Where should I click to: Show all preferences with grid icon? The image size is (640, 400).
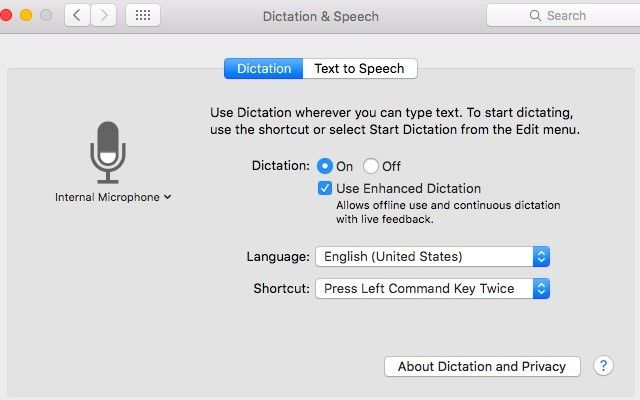tap(142, 16)
